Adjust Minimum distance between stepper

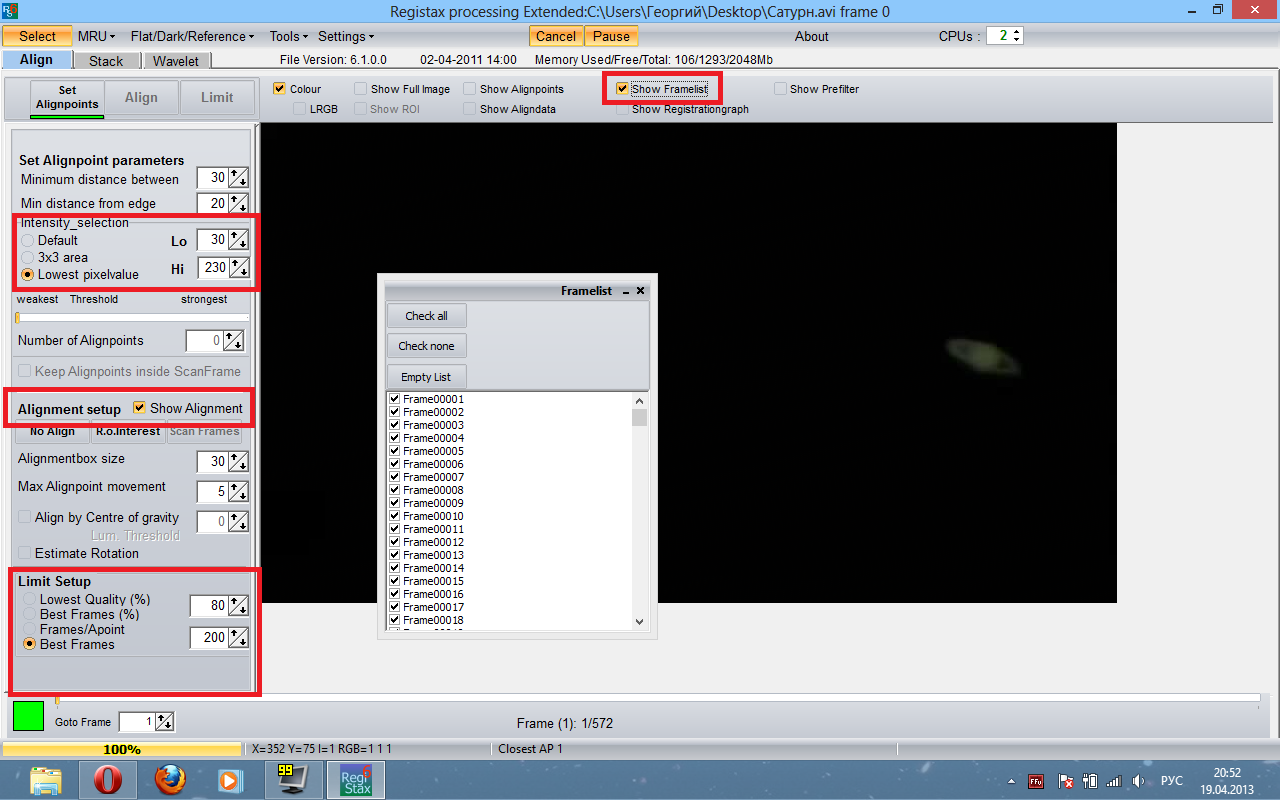(x=238, y=179)
